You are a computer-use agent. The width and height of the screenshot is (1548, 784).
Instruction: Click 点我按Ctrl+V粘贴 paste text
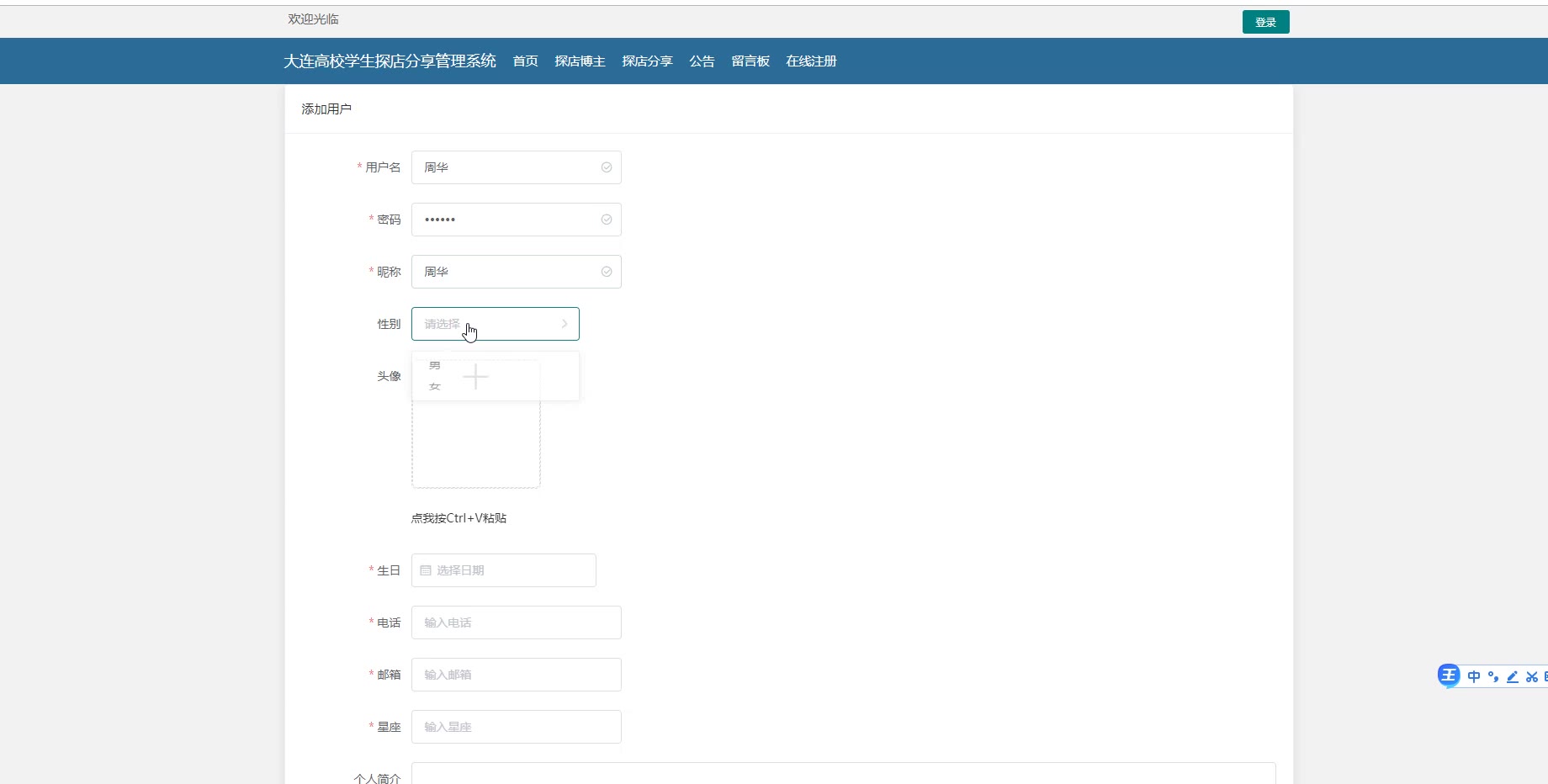459,518
